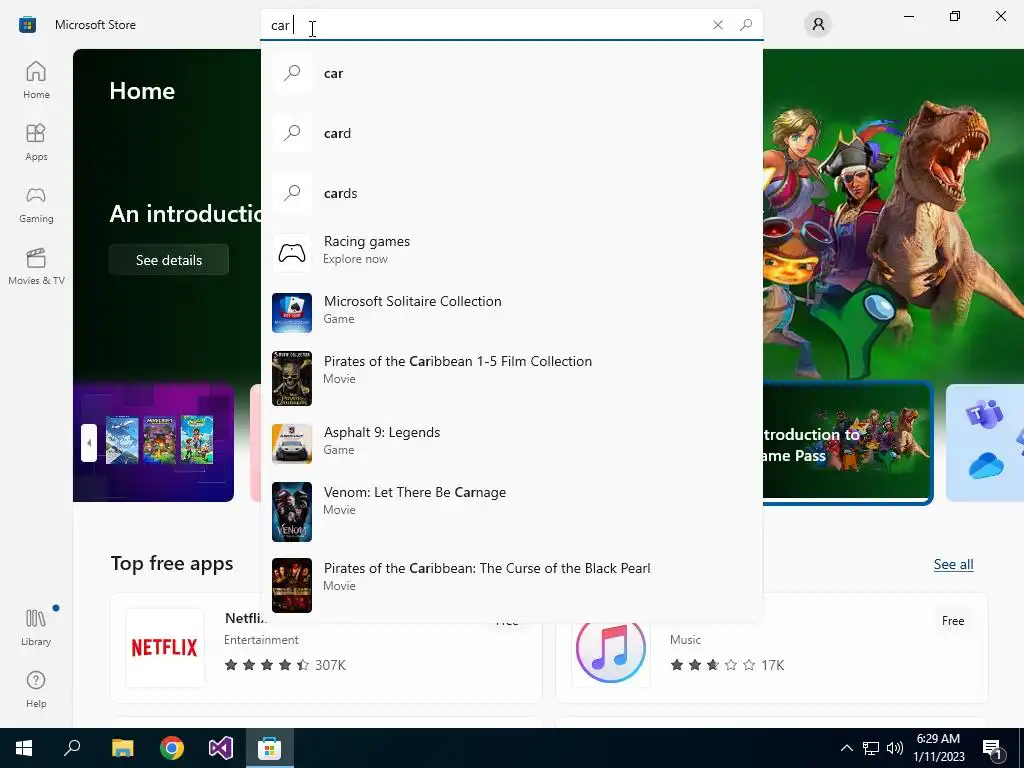Screen dimensions: 1024x768
Task: Open the Gaming section in sidebar
Action: (x=36, y=204)
